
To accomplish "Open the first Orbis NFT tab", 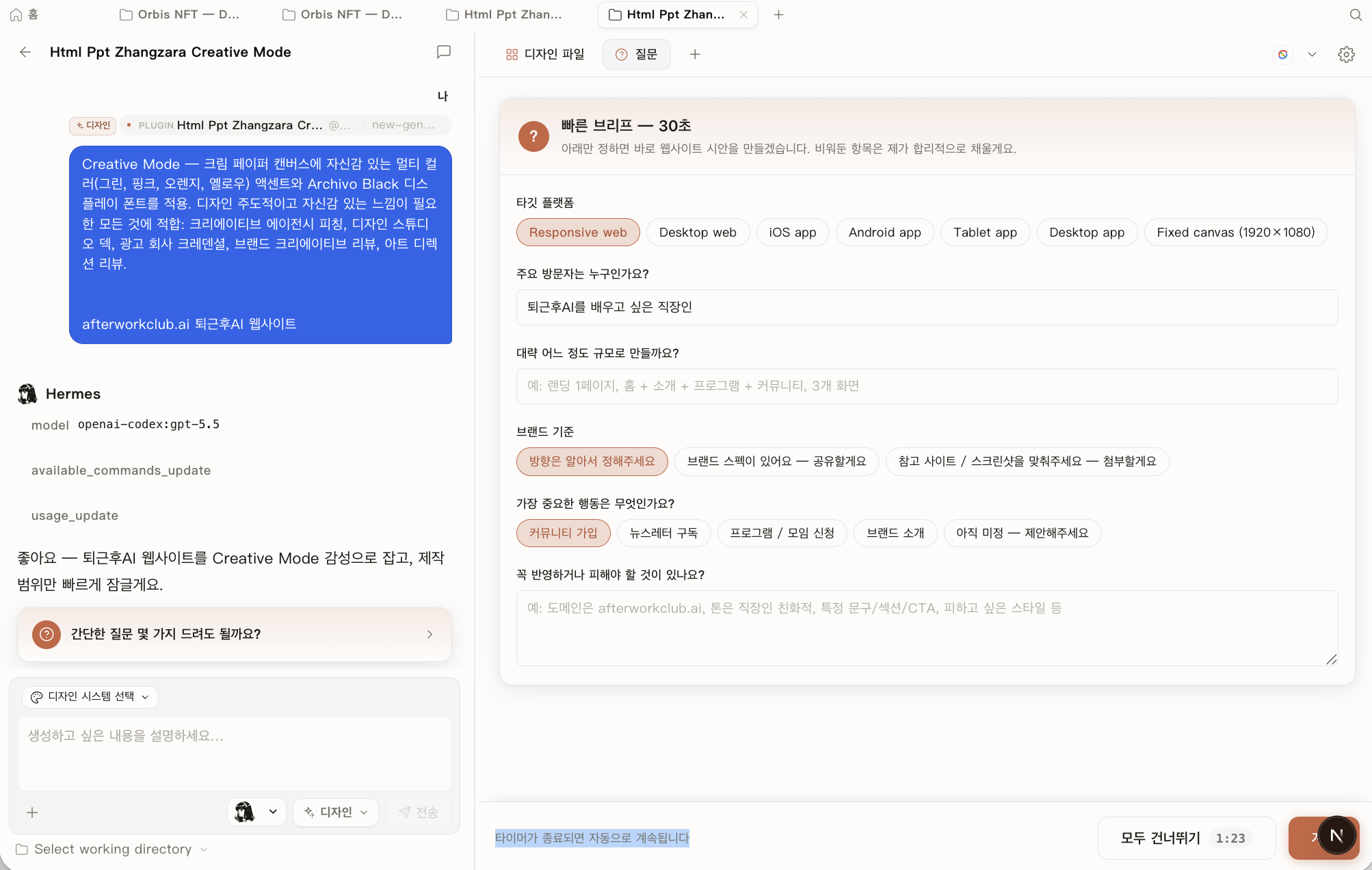I will (179, 14).
